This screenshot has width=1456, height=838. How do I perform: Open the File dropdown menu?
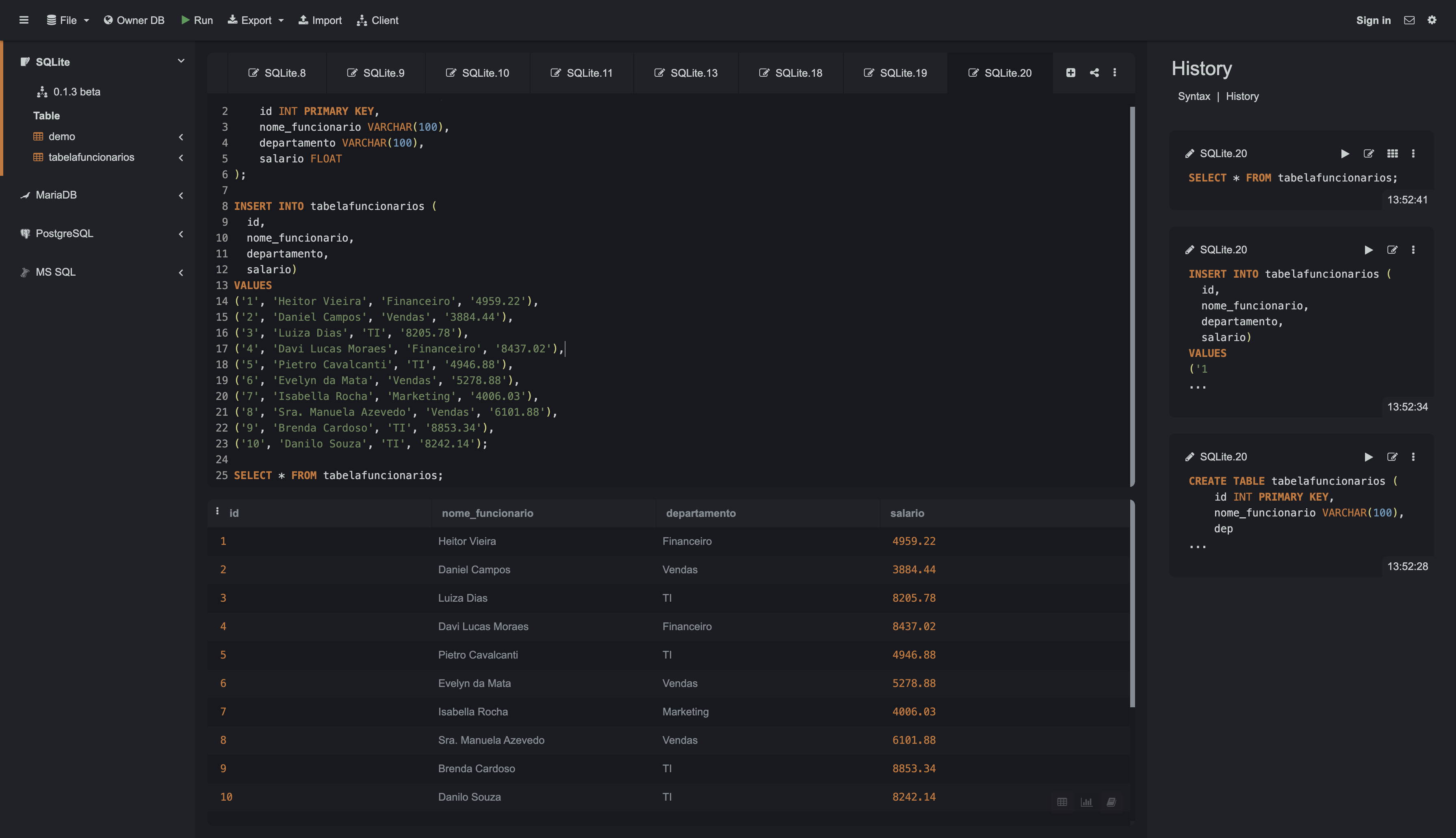coord(68,20)
